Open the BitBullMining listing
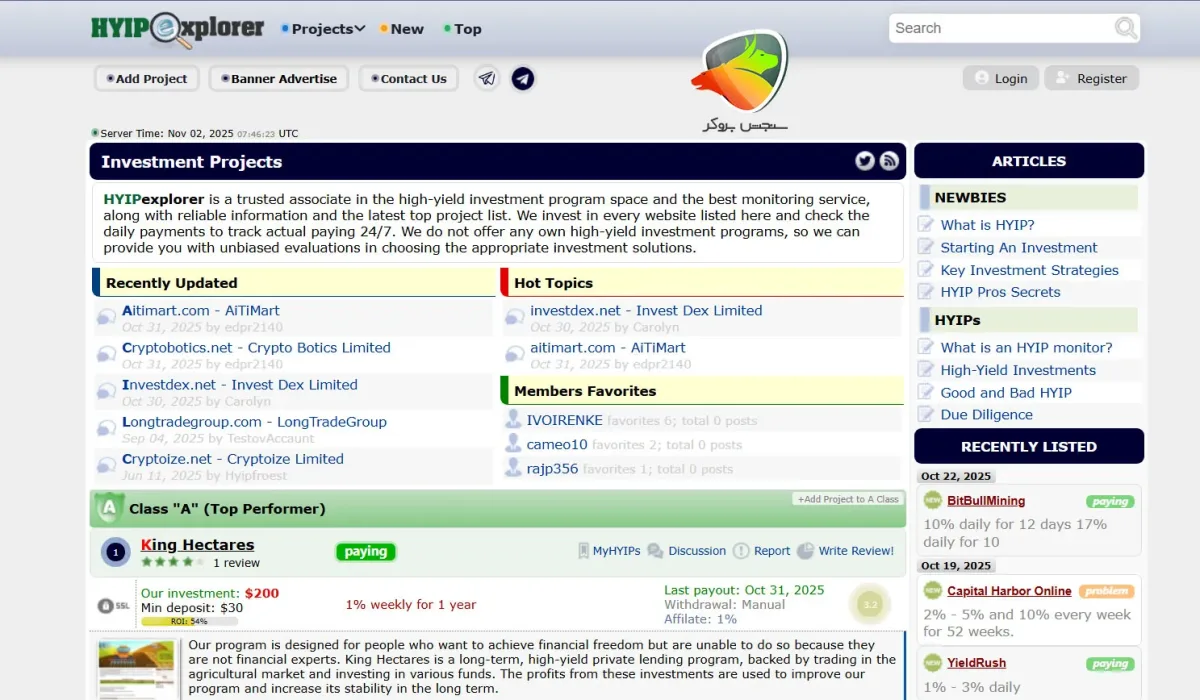 point(986,501)
